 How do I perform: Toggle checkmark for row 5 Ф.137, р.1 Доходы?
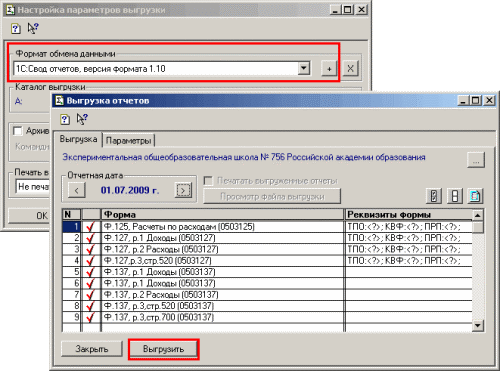(90, 272)
